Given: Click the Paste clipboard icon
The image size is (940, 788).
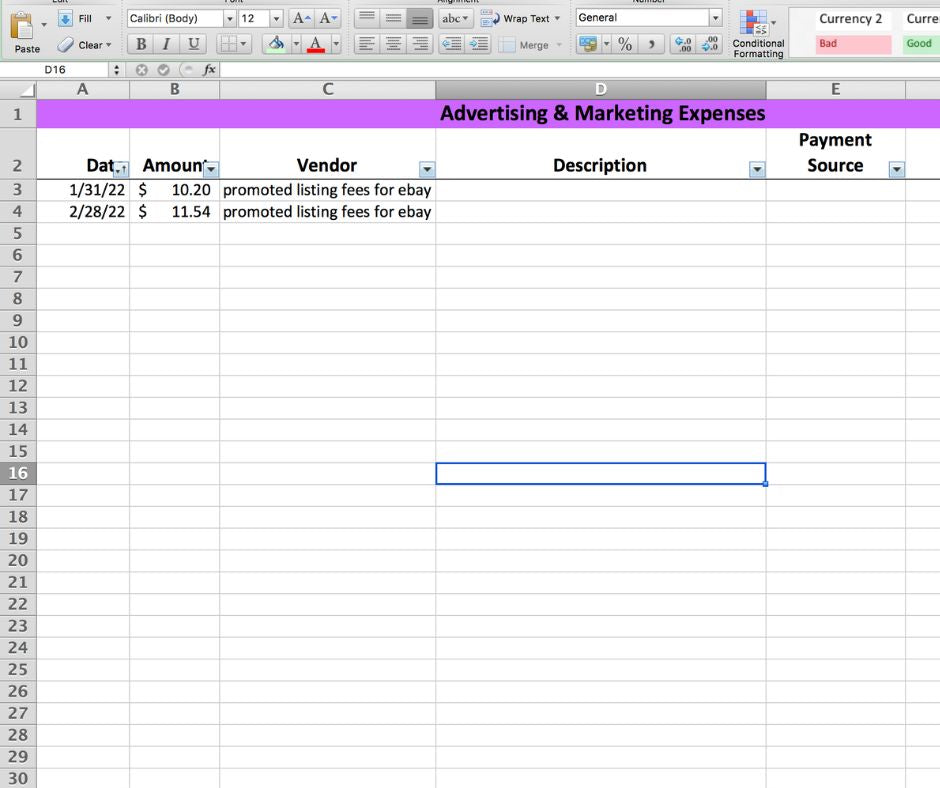Looking at the screenshot, I should (x=22, y=30).
